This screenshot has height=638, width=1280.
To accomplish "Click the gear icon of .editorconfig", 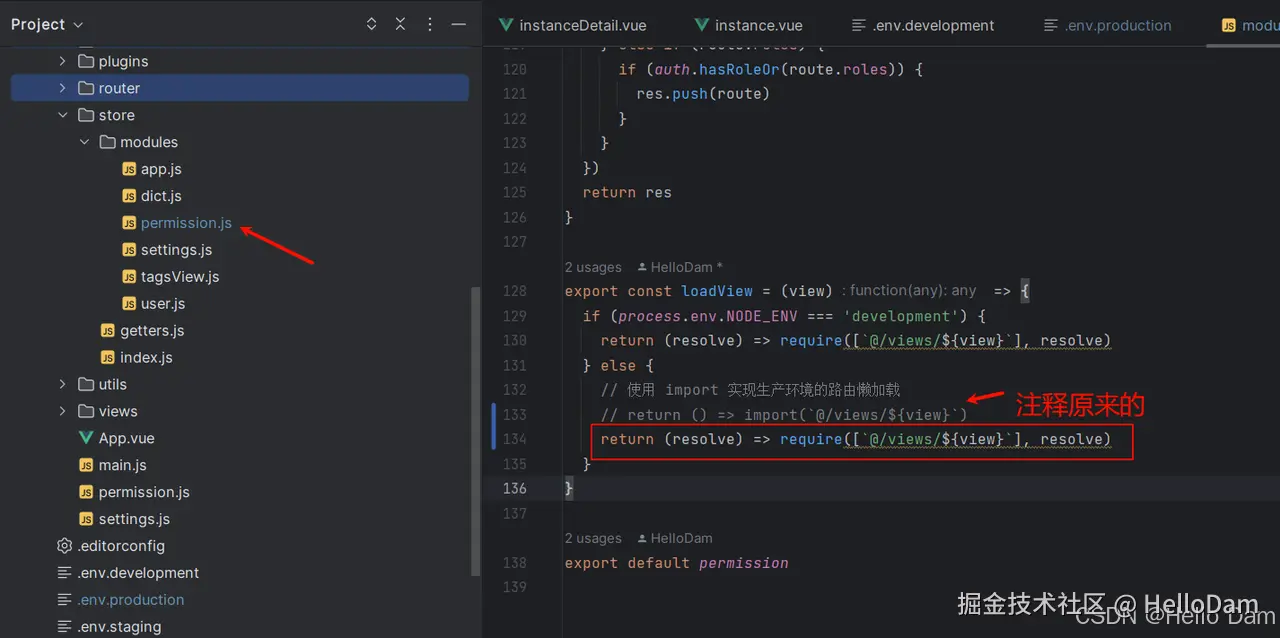I will (65, 546).
